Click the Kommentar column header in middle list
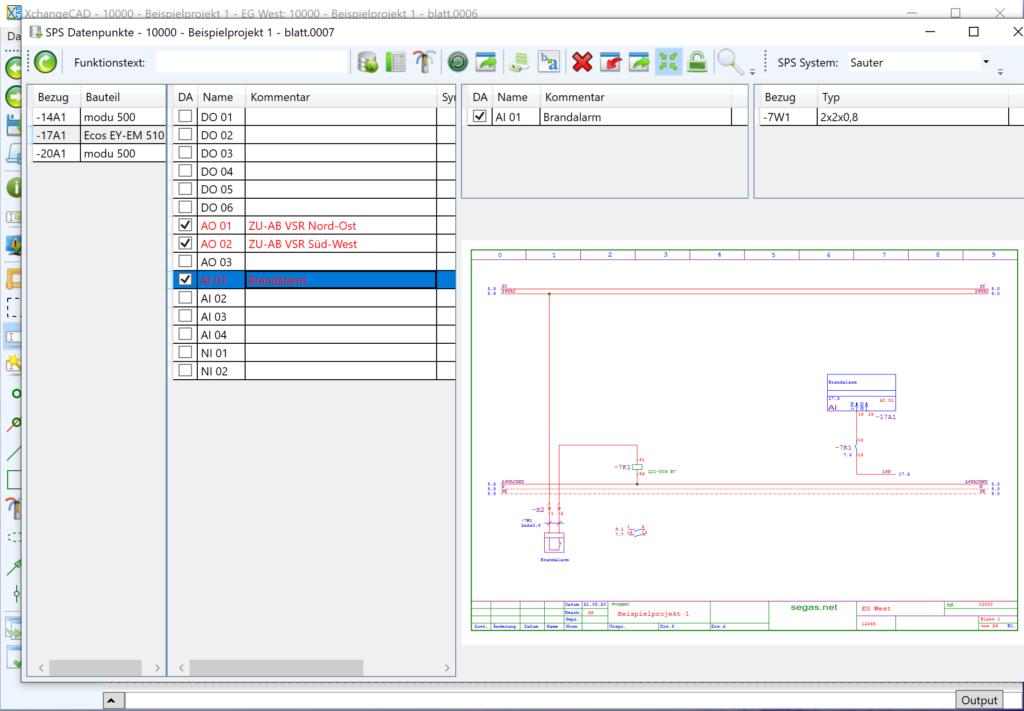 tap(280, 97)
